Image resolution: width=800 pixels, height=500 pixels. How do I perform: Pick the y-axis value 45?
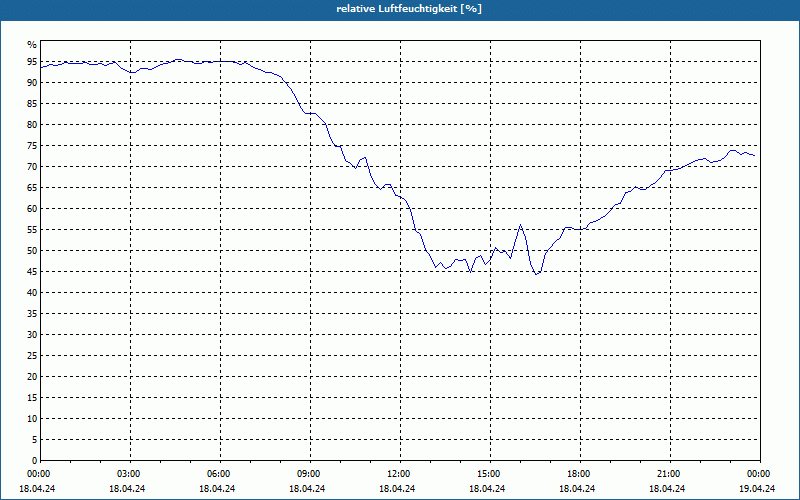[32, 271]
